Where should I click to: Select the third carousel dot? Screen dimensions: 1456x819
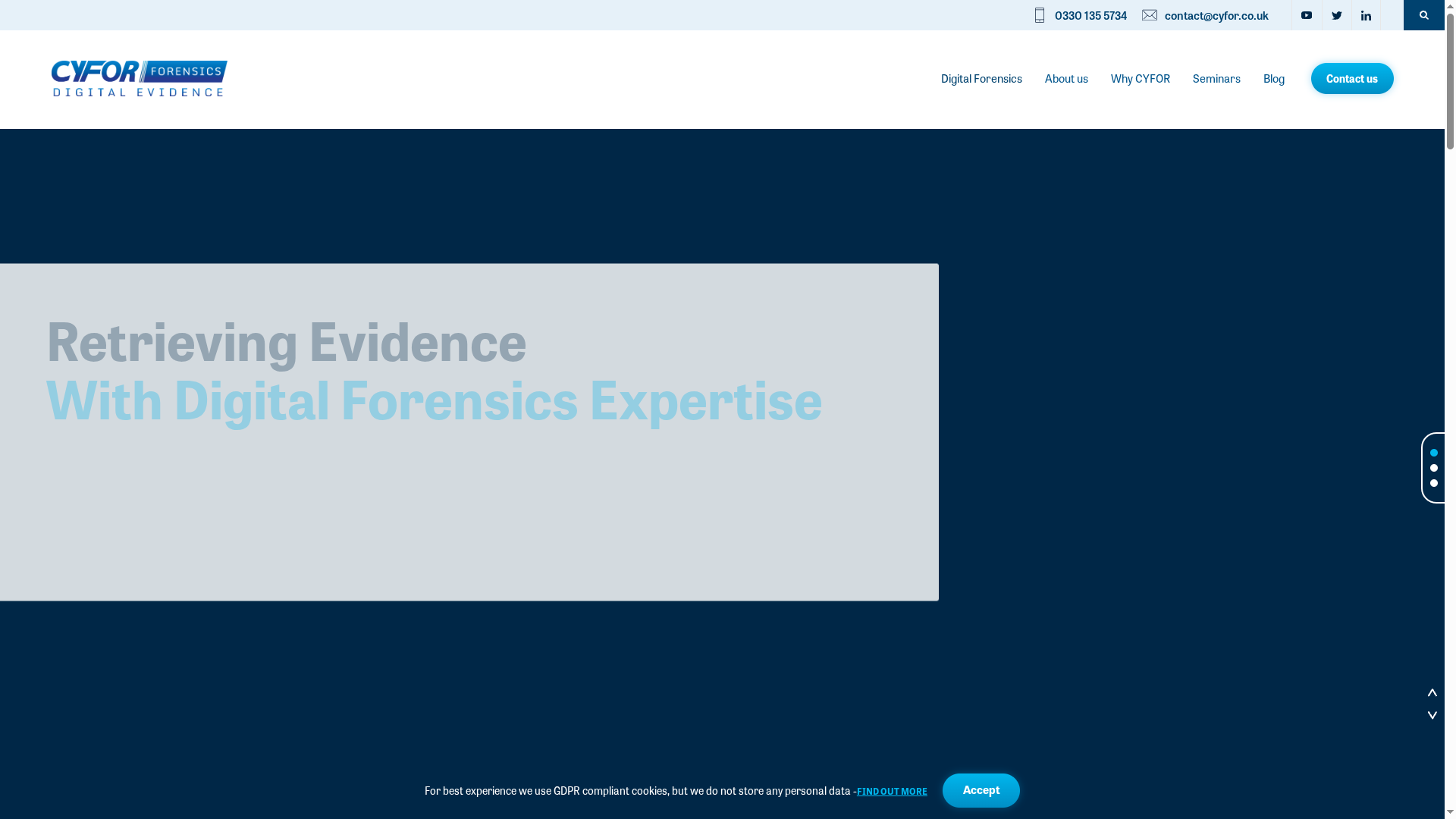pyautogui.click(x=1434, y=483)
